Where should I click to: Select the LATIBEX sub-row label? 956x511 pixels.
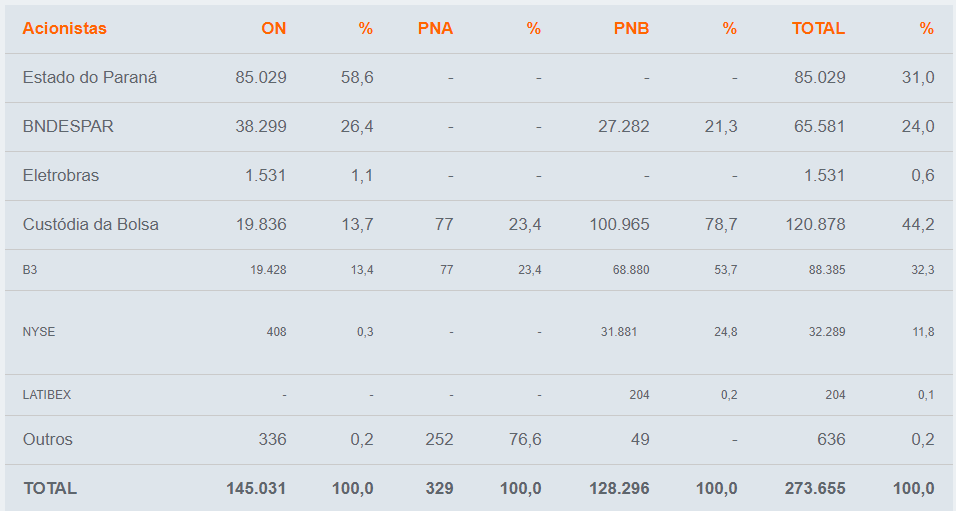pos(47,395)
